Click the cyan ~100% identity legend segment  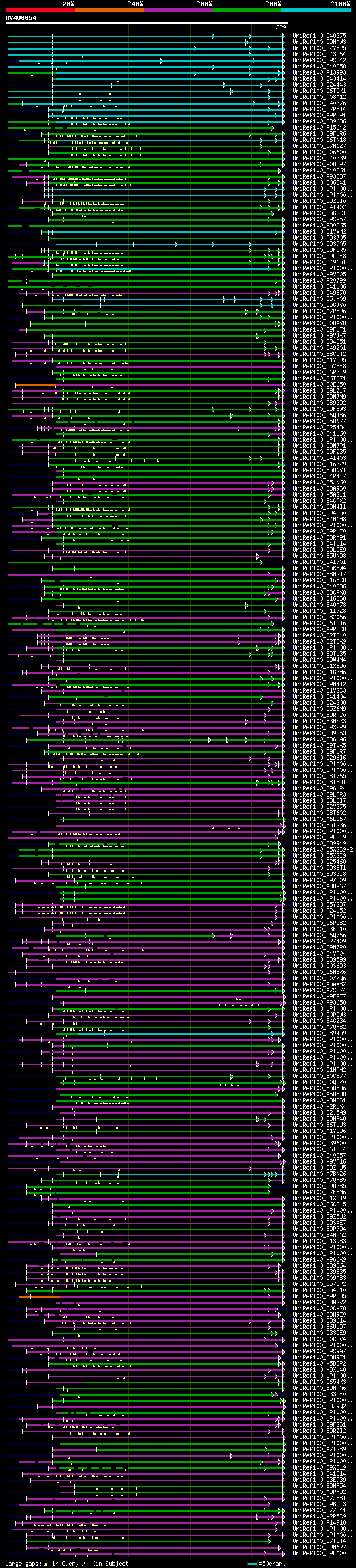(x=316, y=10)
